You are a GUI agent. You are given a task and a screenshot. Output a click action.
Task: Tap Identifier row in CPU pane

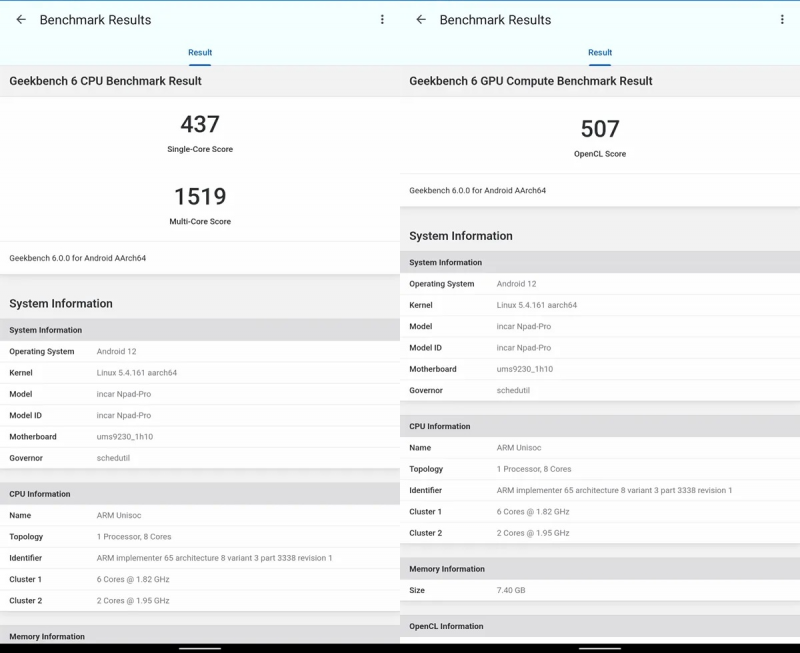200,558
